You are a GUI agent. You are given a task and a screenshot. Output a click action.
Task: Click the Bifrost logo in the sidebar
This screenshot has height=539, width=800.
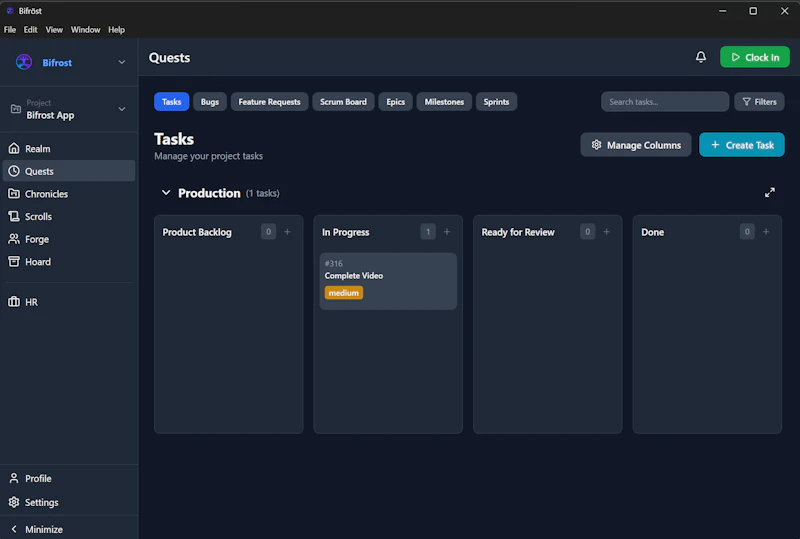(x=24, y=62)
